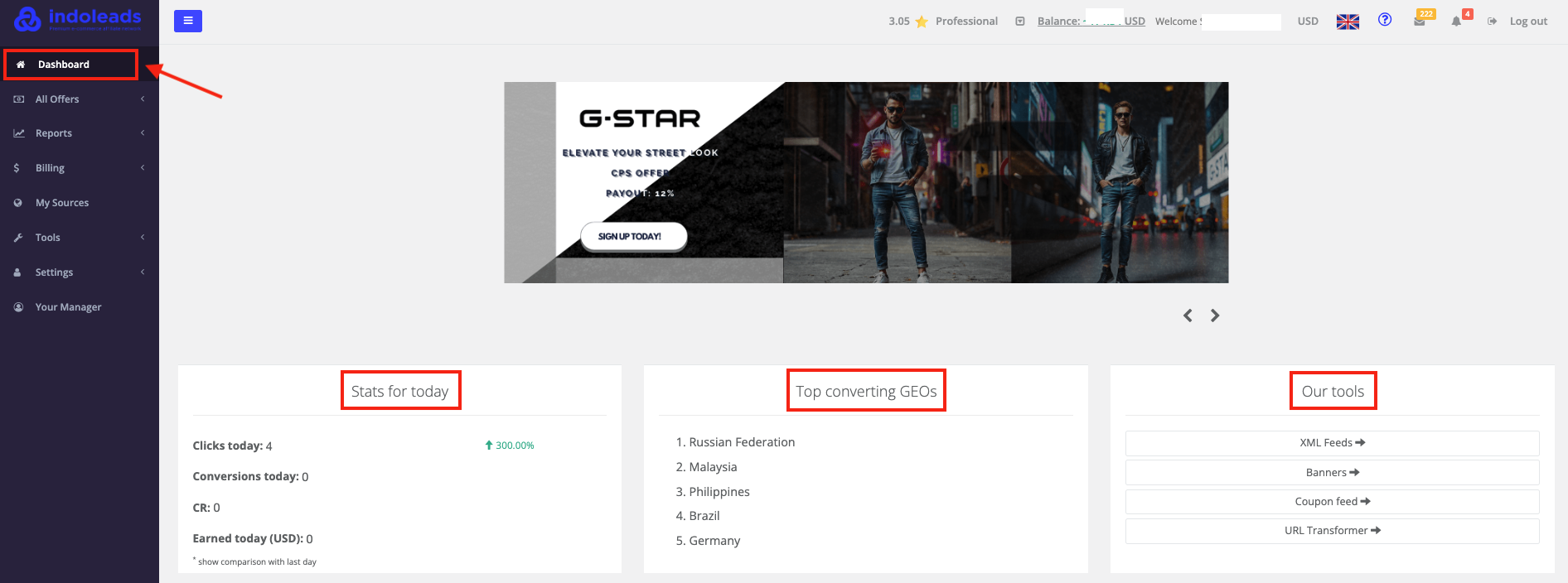Expand the Tools submenu arrow
The image size is (1568, 583).
click(143, 238)
